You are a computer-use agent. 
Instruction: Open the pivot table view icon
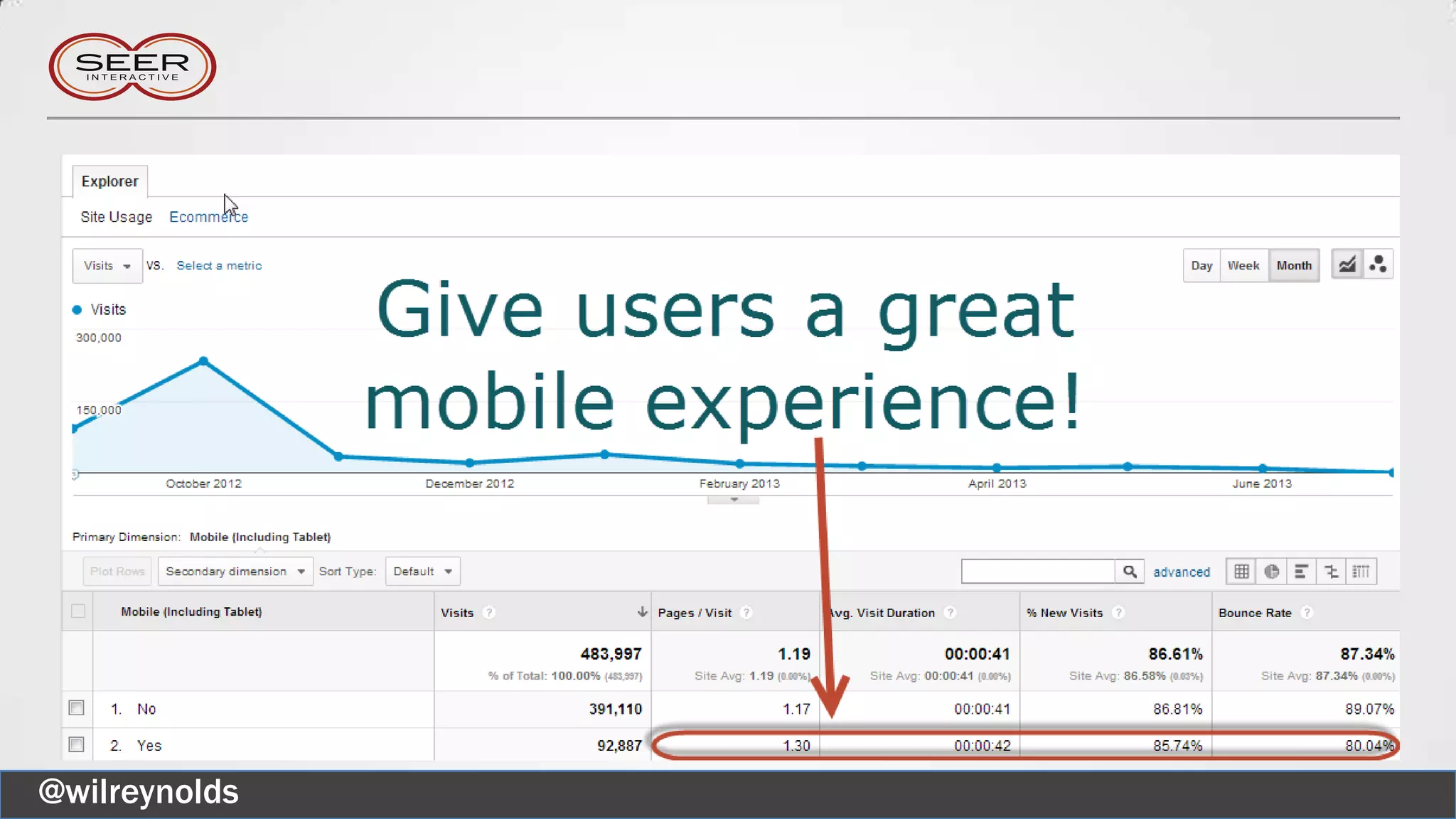(1361, 572)
